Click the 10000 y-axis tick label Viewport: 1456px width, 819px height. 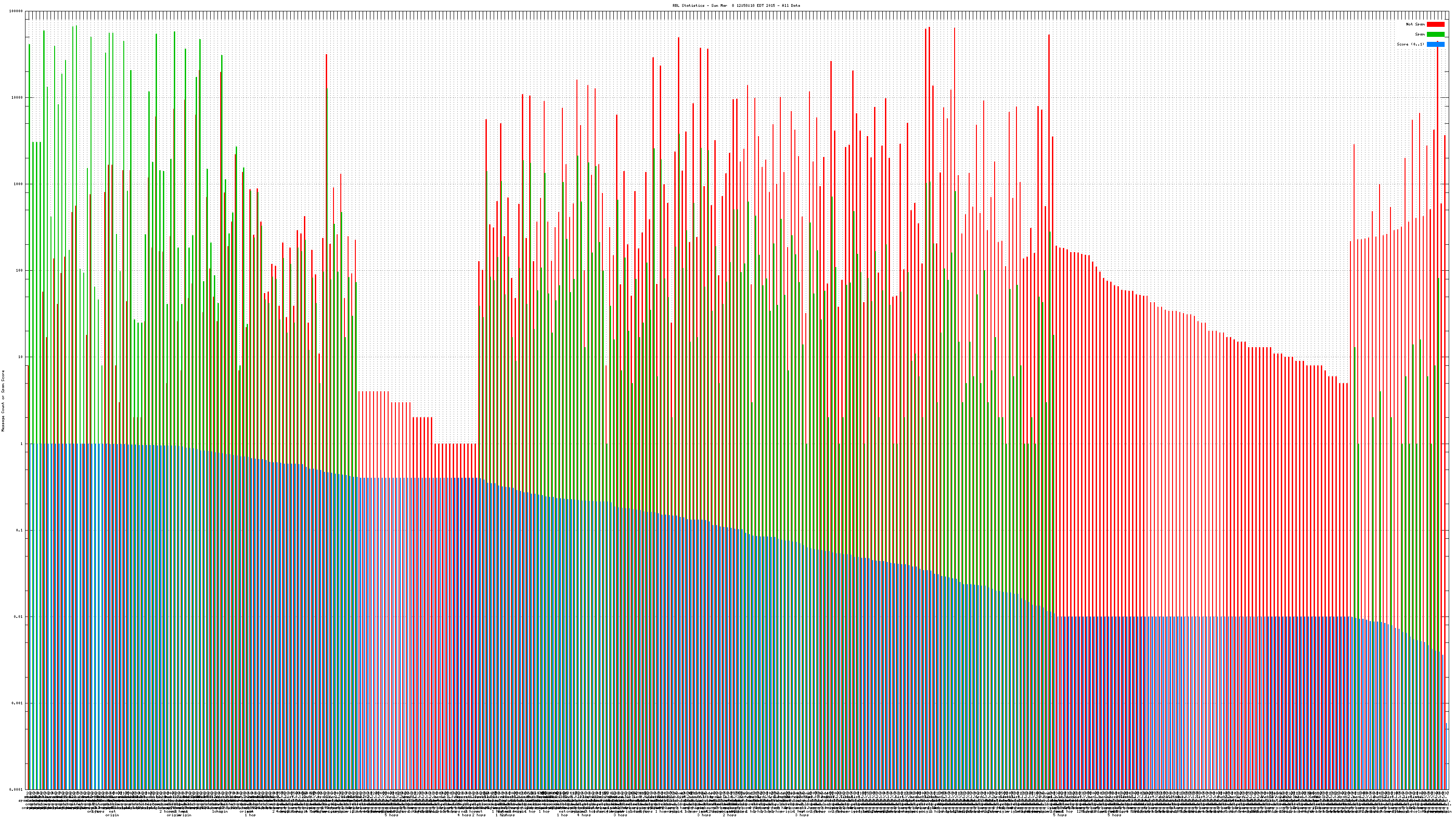[x=18, y=98]
